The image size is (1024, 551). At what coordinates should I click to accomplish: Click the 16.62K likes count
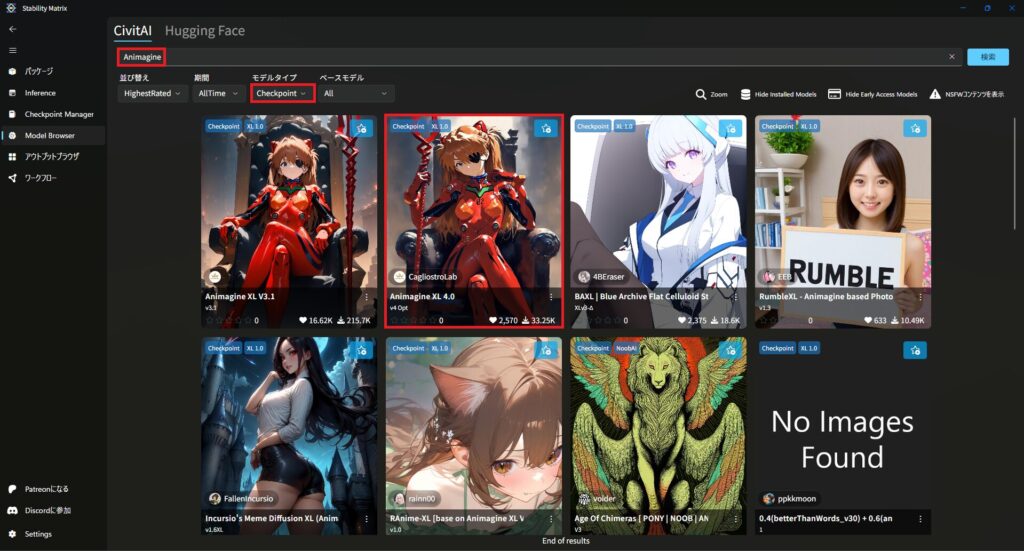click(315, 321)
